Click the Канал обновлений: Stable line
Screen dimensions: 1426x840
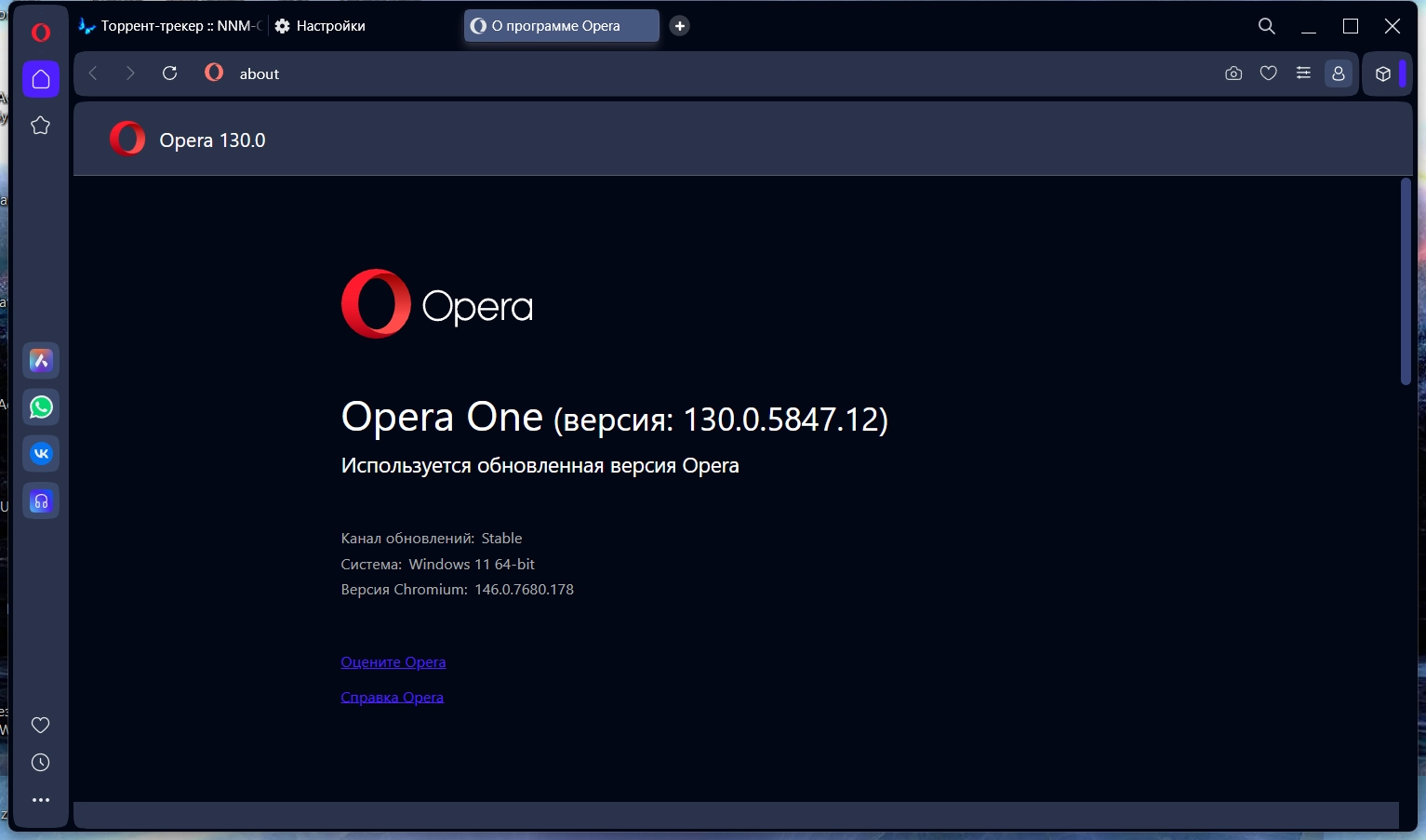(432, 539)
